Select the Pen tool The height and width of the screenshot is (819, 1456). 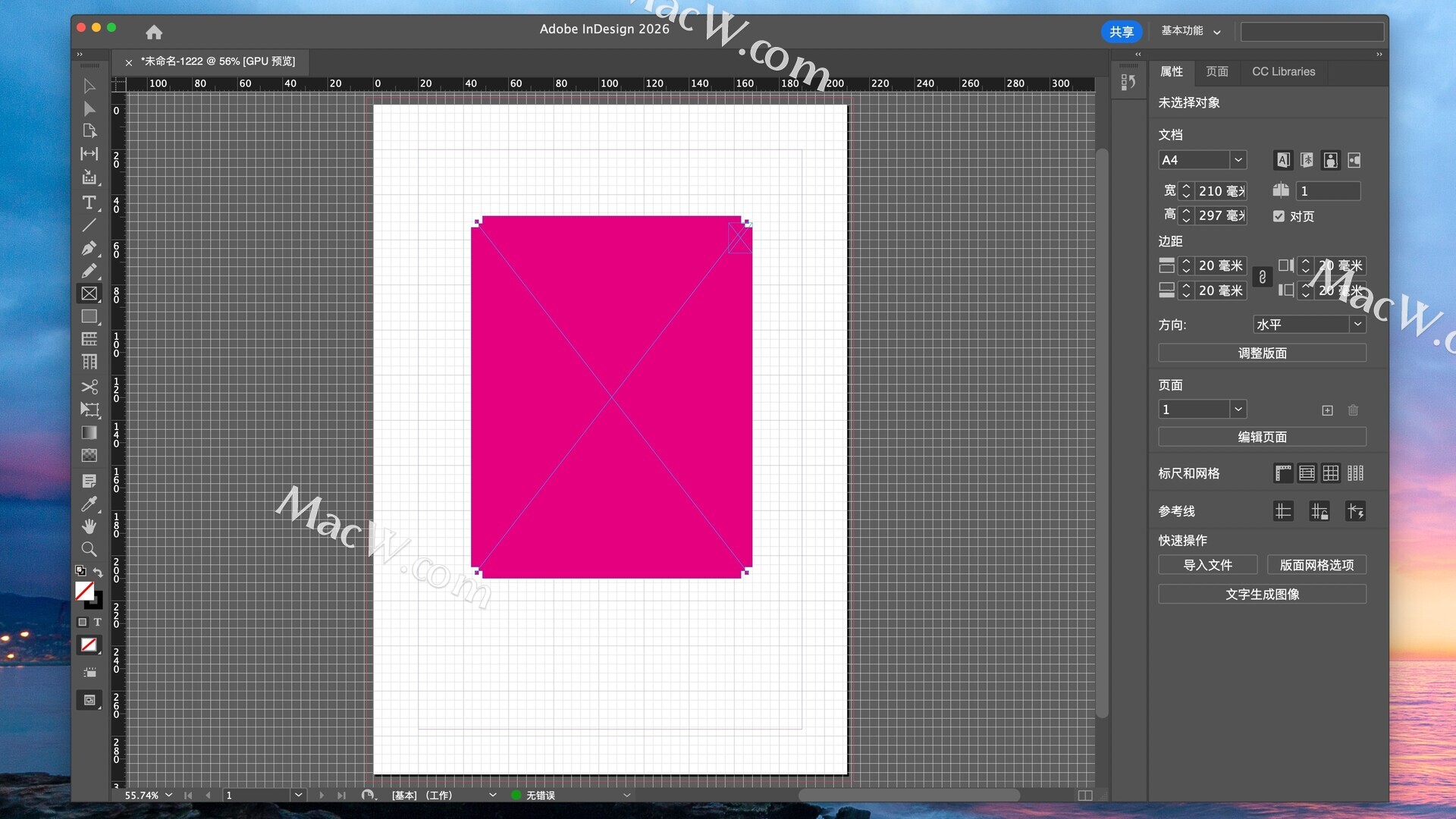click(x=89, y=248)
